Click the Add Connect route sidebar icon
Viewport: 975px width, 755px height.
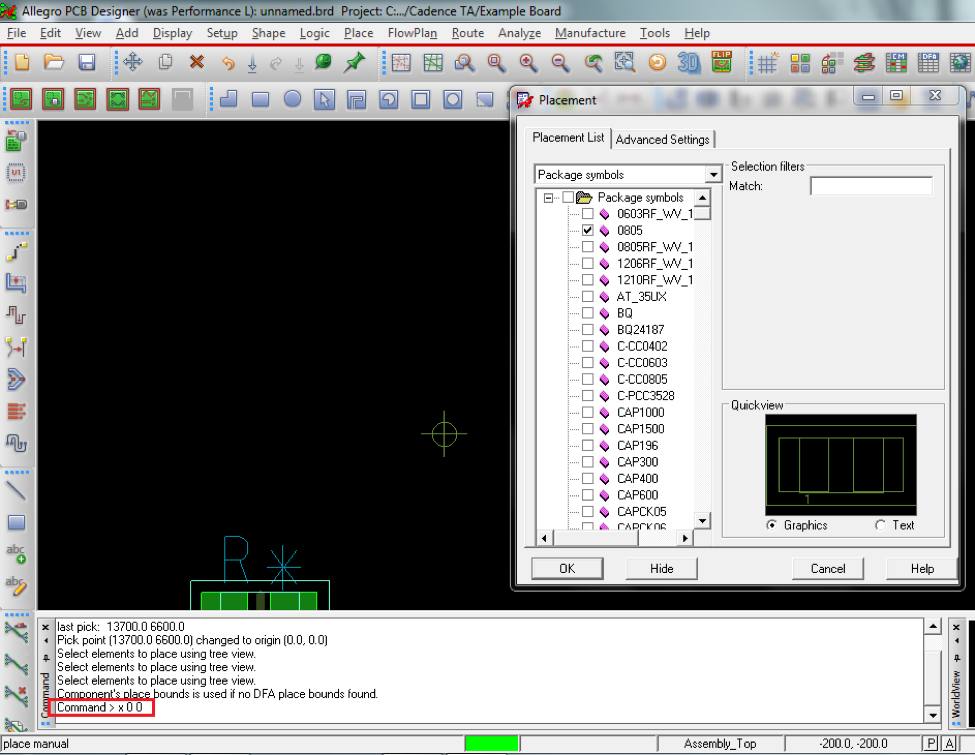click(x=16, y=252)
